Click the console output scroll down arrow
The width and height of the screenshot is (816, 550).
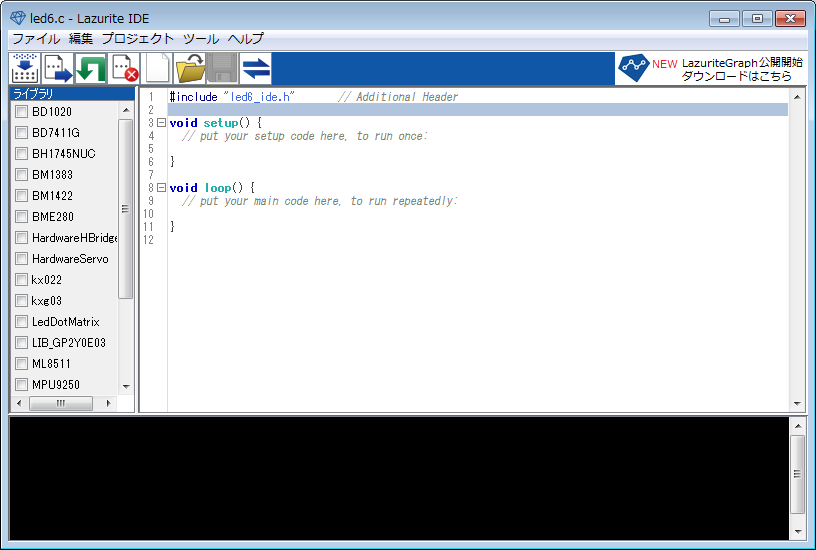(x=797, y=532)
